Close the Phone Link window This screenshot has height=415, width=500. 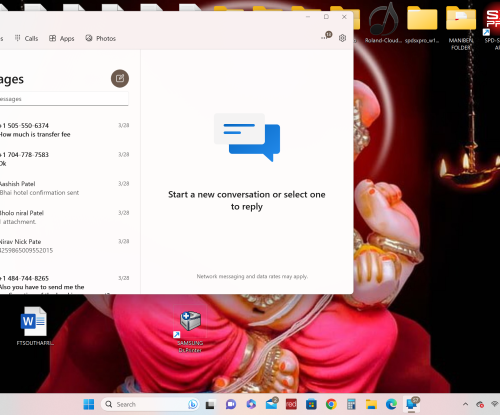pyautogui.click(x=344, y=17)
